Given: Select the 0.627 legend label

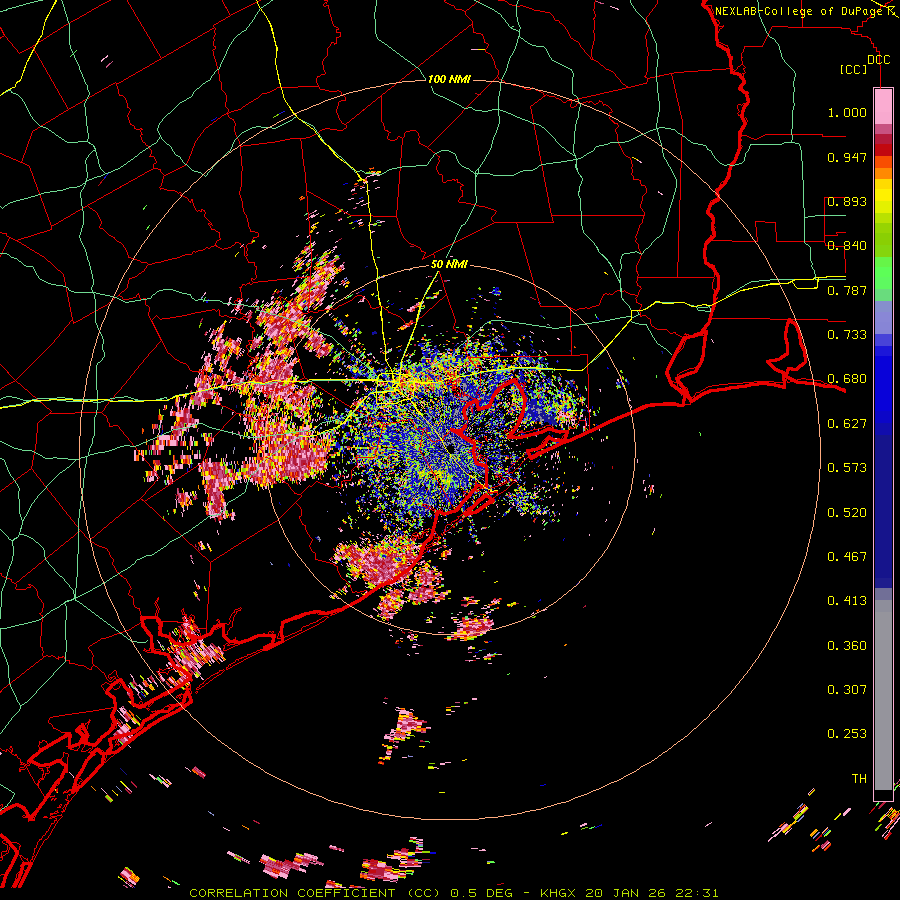Looking at the screenshot, I should [x=847, y=424].
